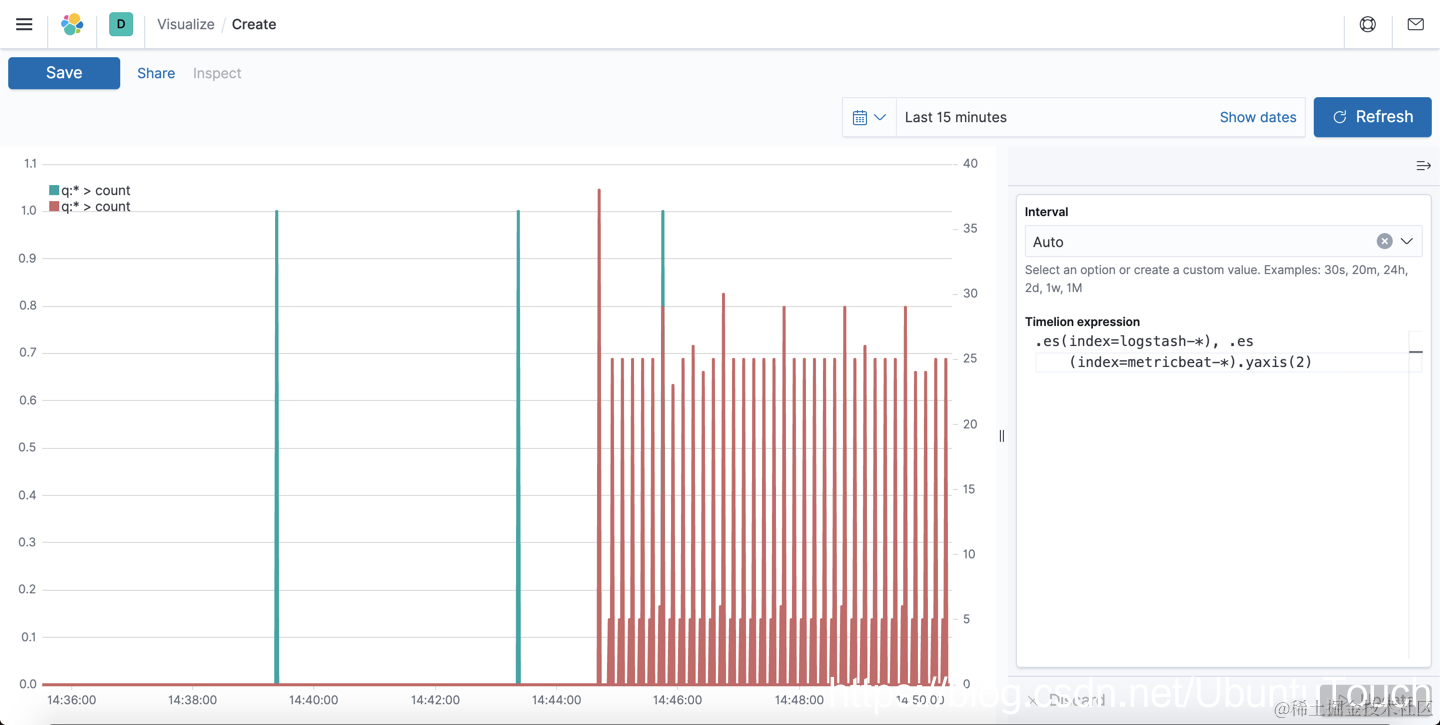This screenshot has height=725, width=1440.
Task: Go to Visualize breadcrumb
Action: tap(186, 24)
